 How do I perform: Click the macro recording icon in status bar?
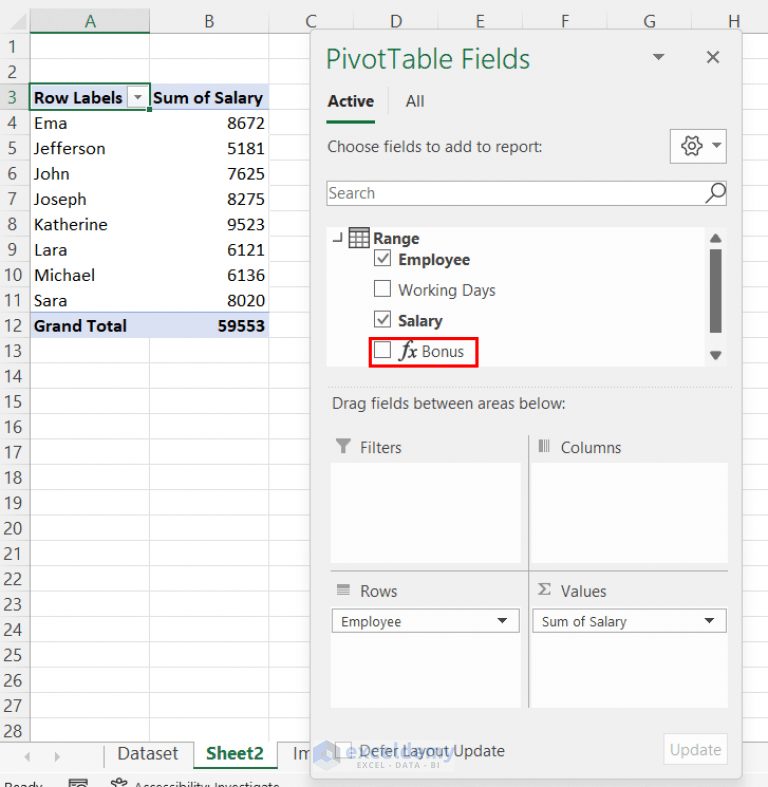click(78, 782)
